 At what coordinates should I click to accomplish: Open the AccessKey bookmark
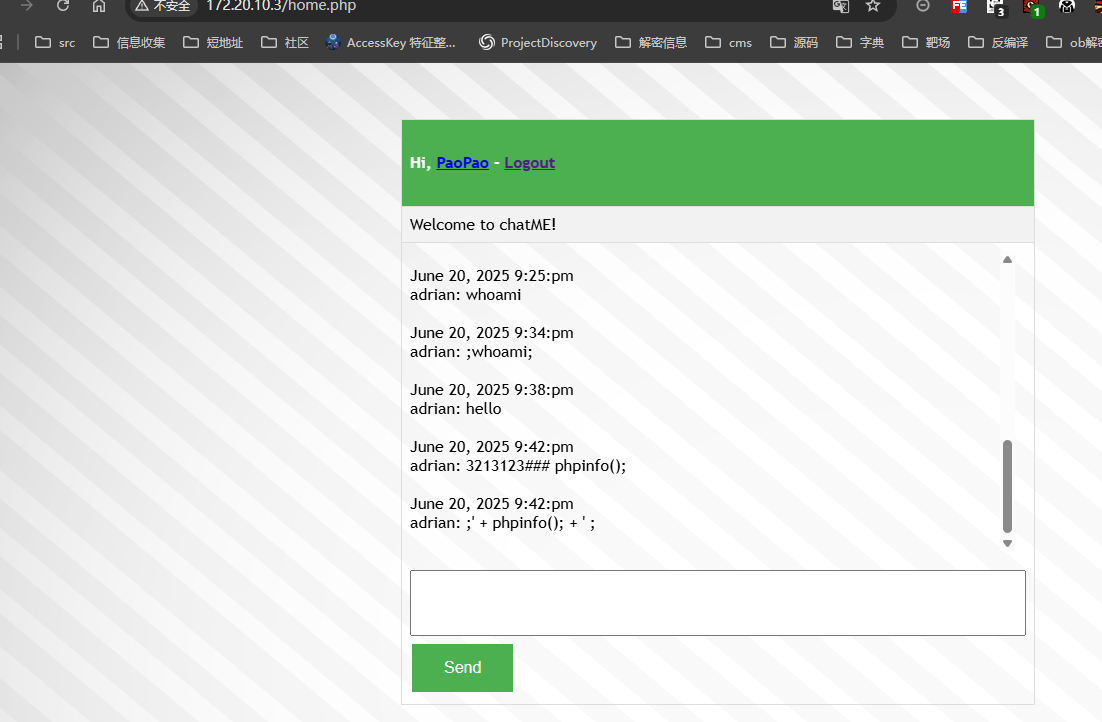click(x=389, y=42)
